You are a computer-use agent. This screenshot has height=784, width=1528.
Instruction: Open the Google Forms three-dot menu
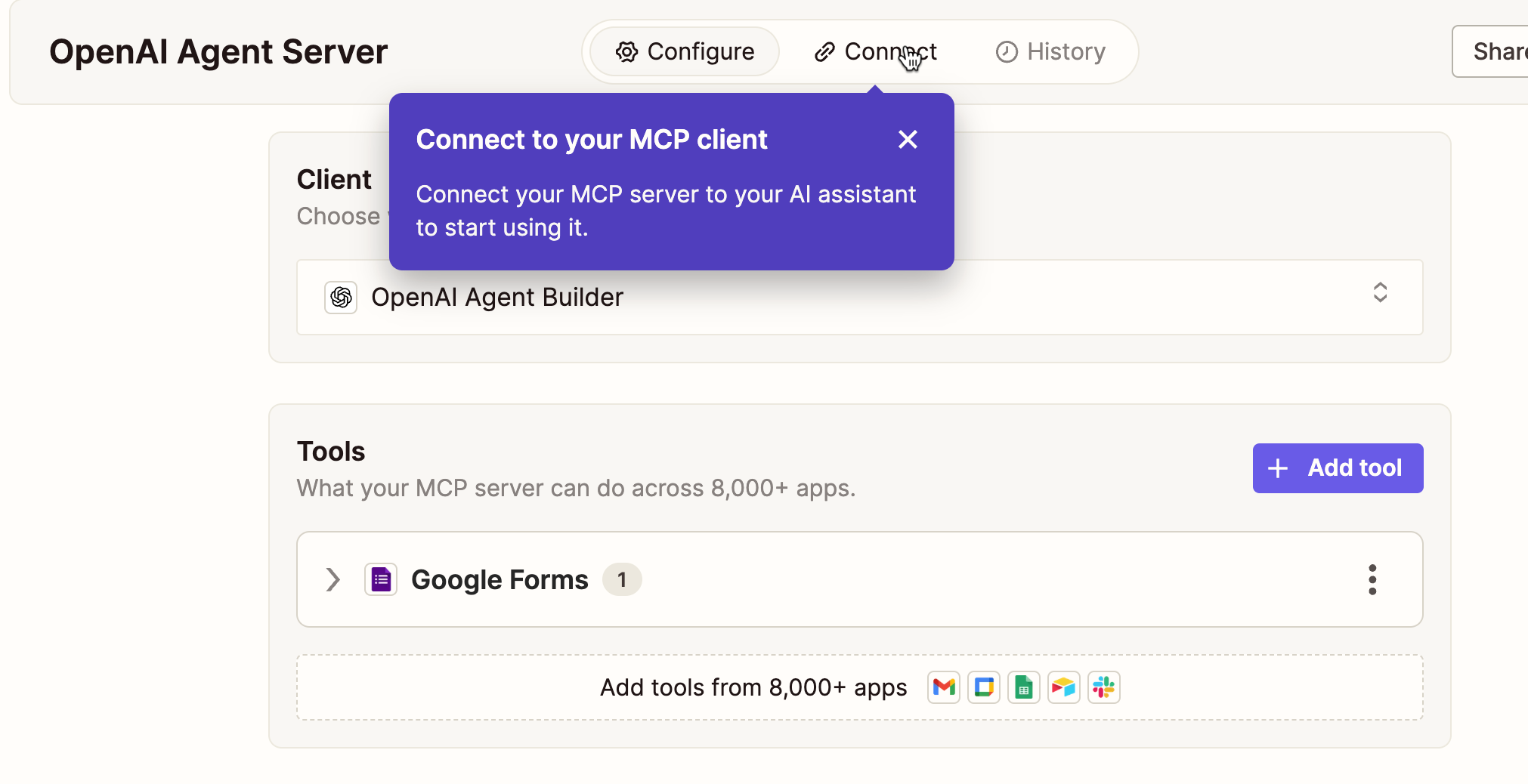[x=1372, y=579]
